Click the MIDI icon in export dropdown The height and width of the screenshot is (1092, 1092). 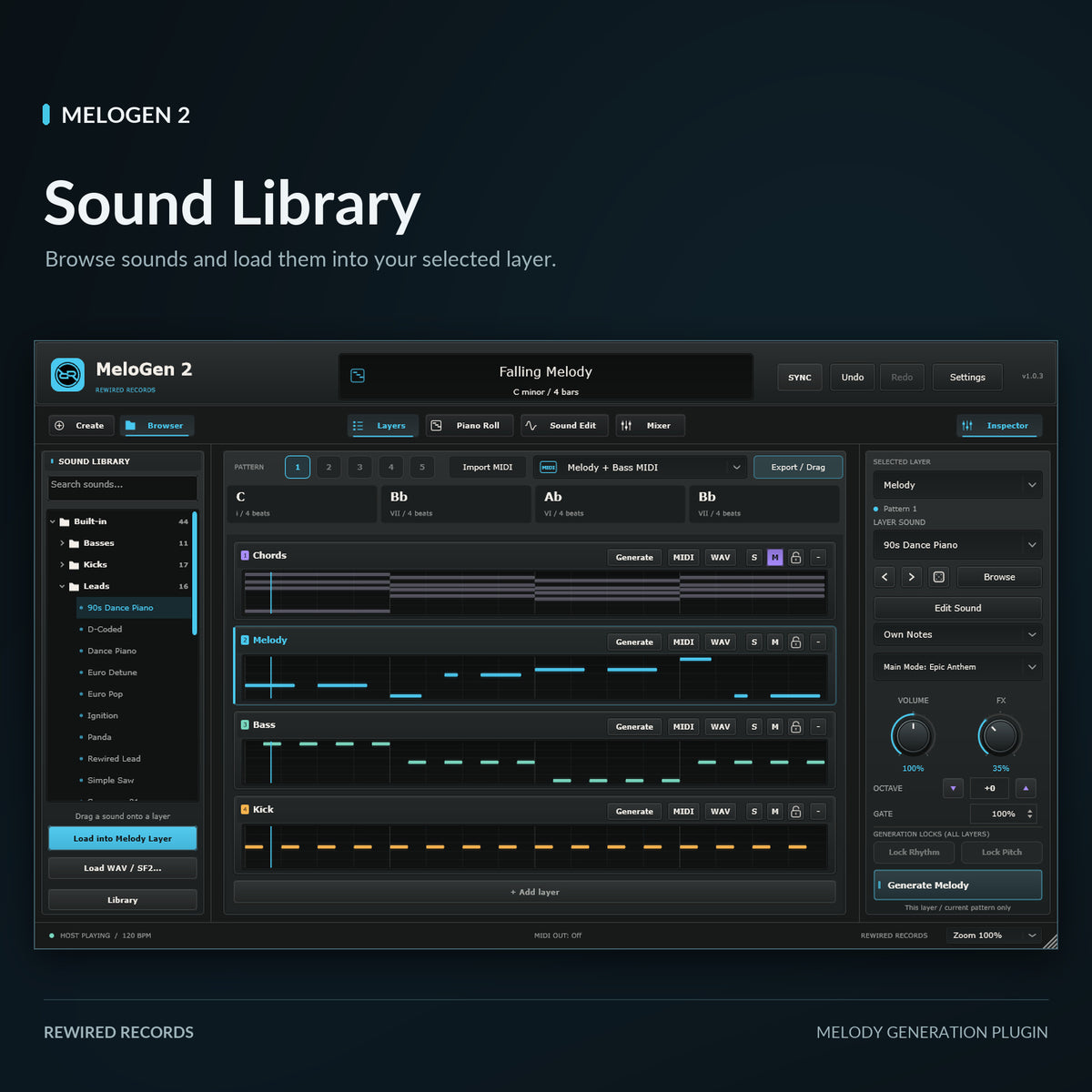pyautogui.click(x=549, y=467)
